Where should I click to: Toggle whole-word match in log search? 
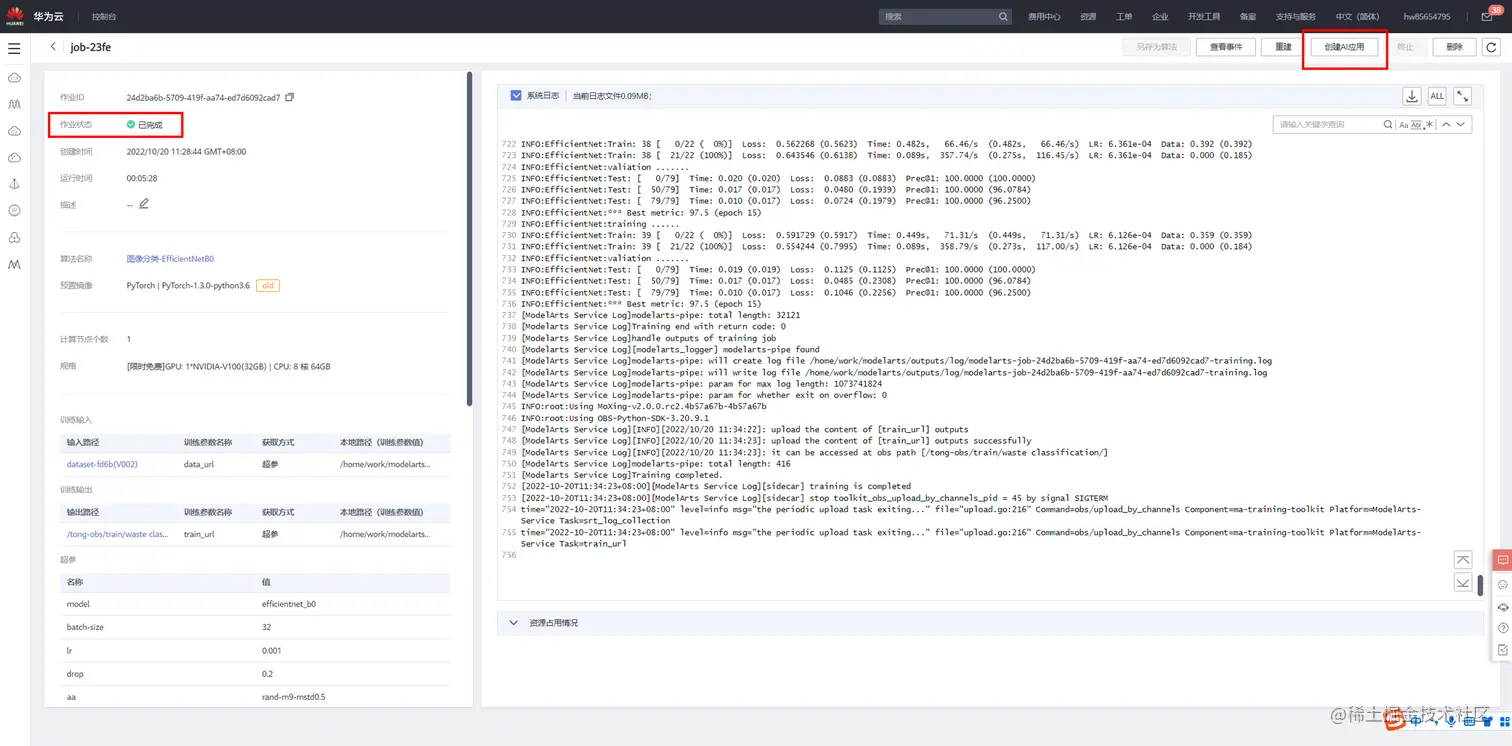pos(1416,125)
